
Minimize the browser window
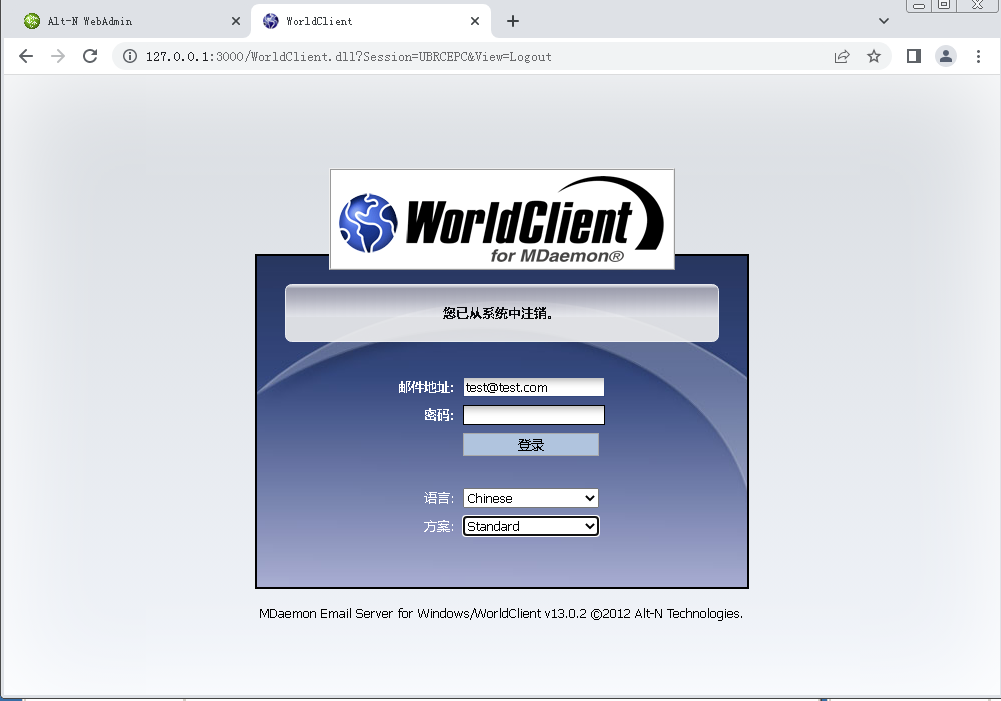[x=919, y=5]
